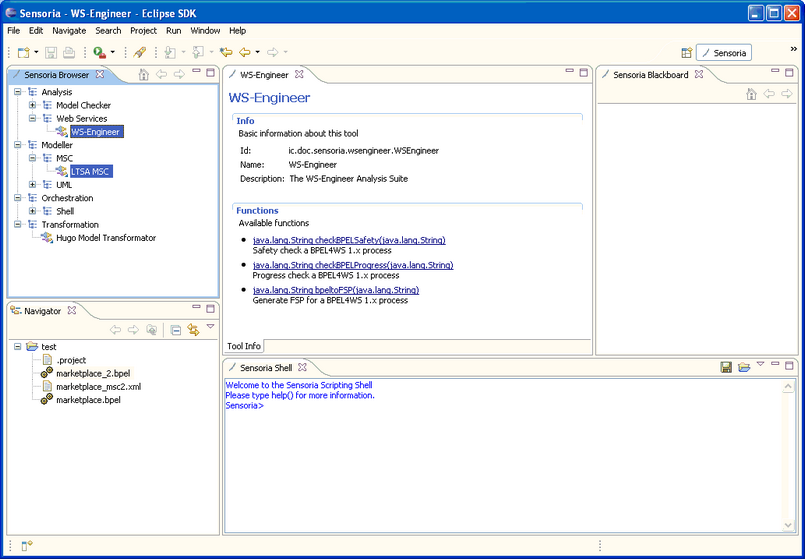This screenshot has height=559, width=805.
Task: Expand the UML node
Action: coord(32,185)
